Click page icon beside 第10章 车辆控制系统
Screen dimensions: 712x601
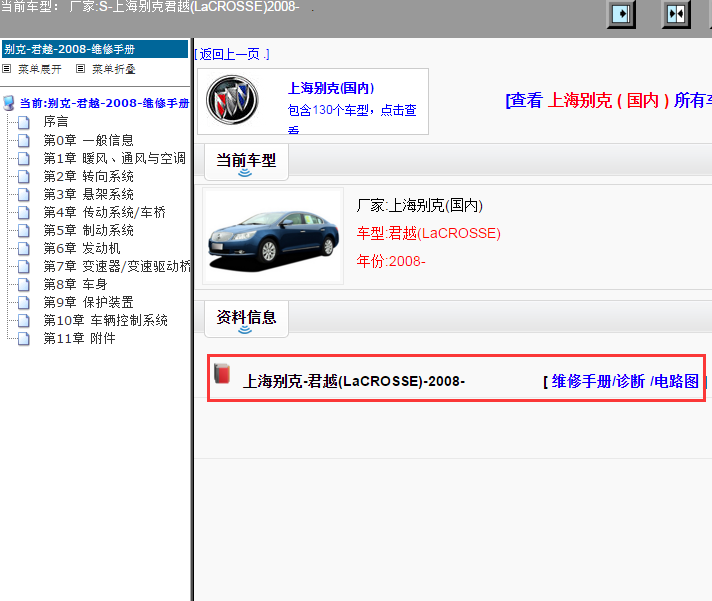(24, 320)
